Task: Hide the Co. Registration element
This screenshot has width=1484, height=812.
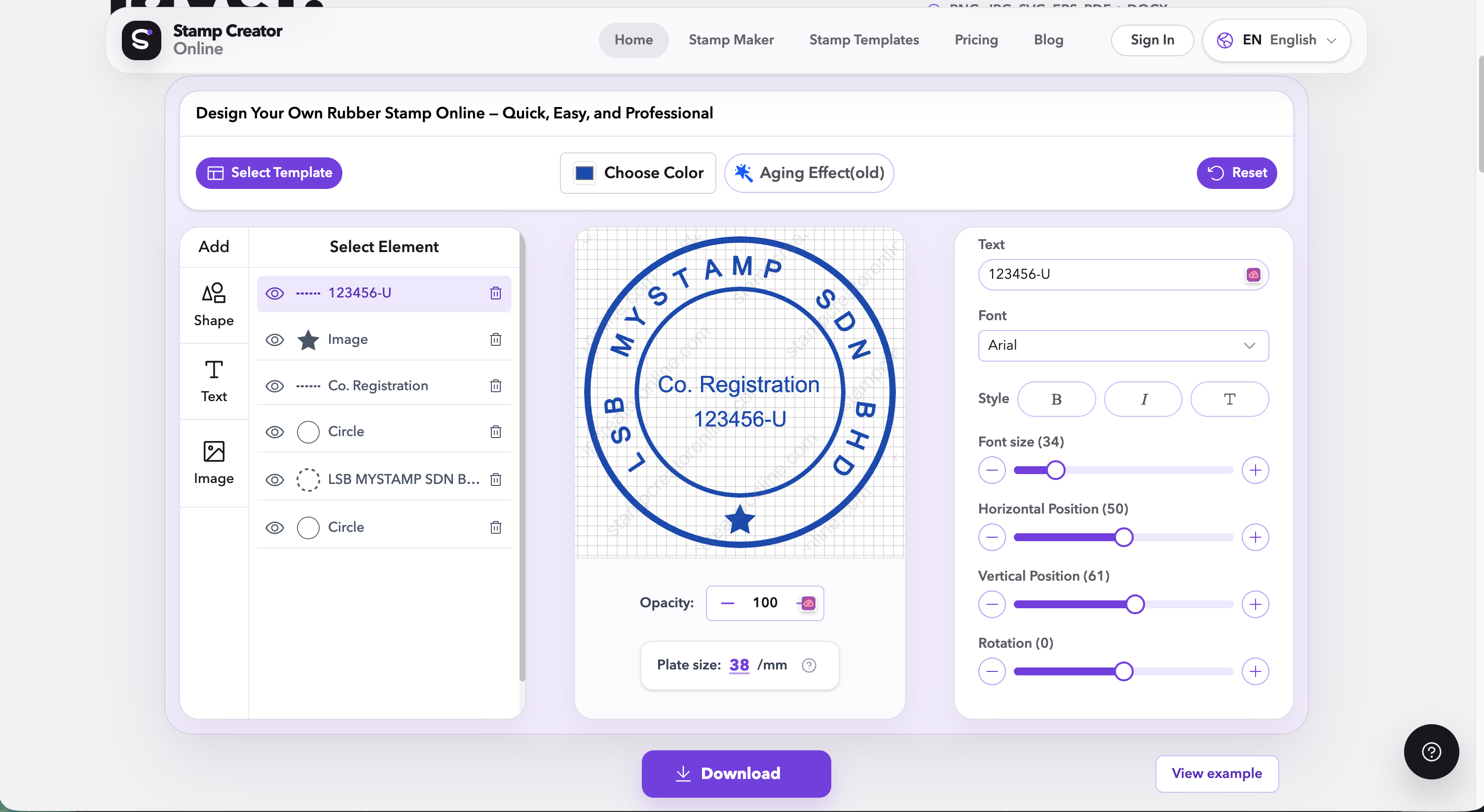Action: pos(275,386)
